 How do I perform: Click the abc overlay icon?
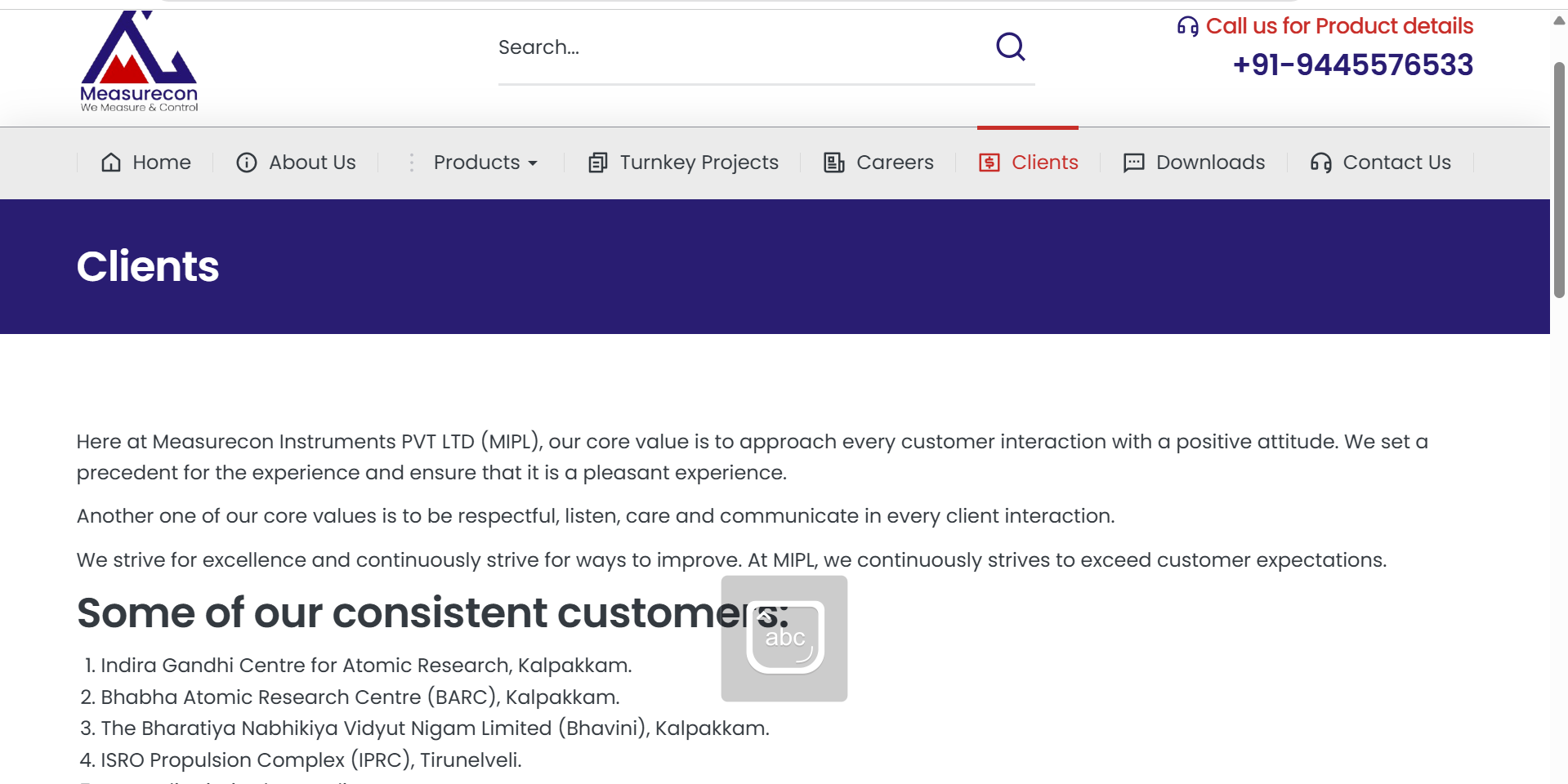point(784,639)
